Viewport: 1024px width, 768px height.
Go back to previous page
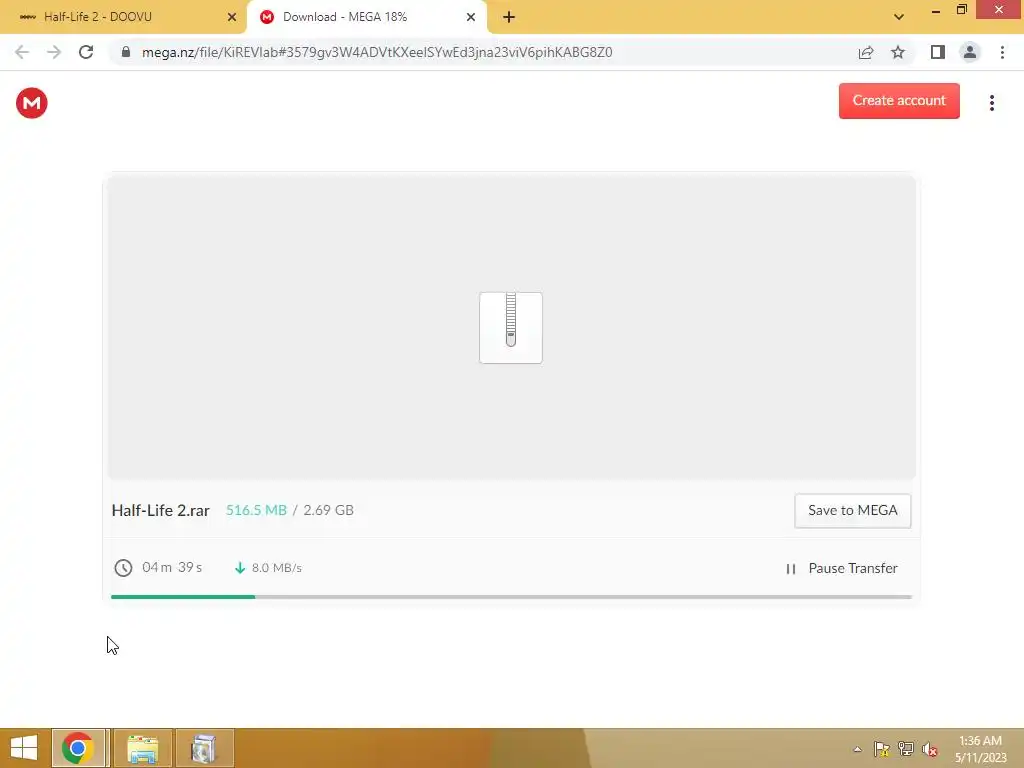pos(22,52)
